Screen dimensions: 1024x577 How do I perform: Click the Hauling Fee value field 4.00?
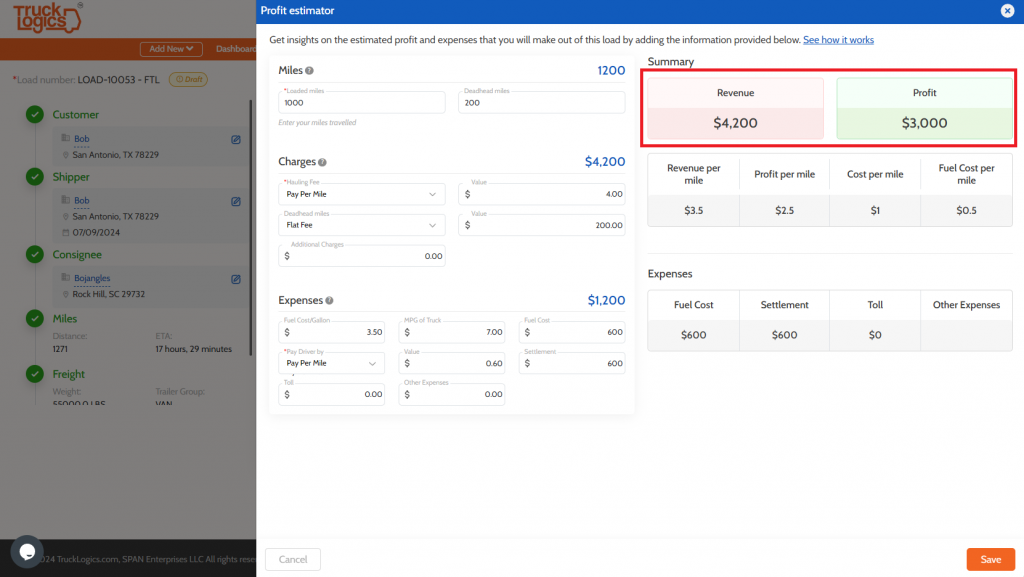click(541, 194)
